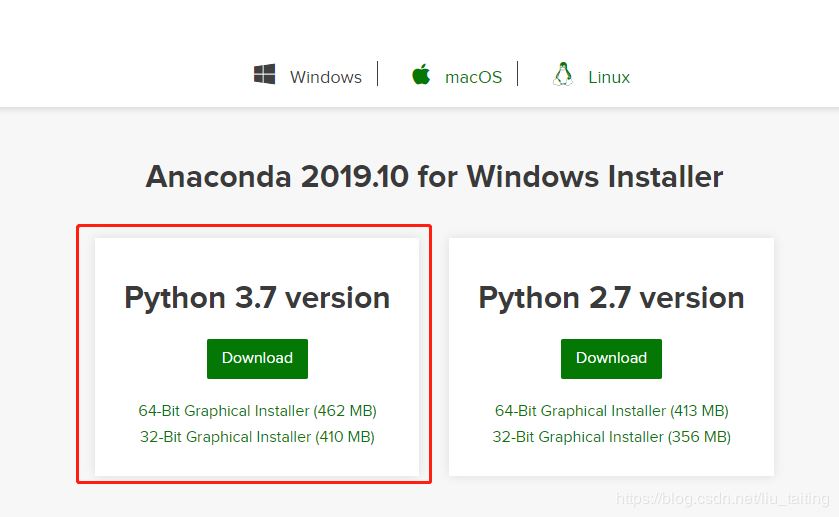This screenshot has width=839, height=517.
Task: Click the Windows logo icon
Action: (264, 75)
